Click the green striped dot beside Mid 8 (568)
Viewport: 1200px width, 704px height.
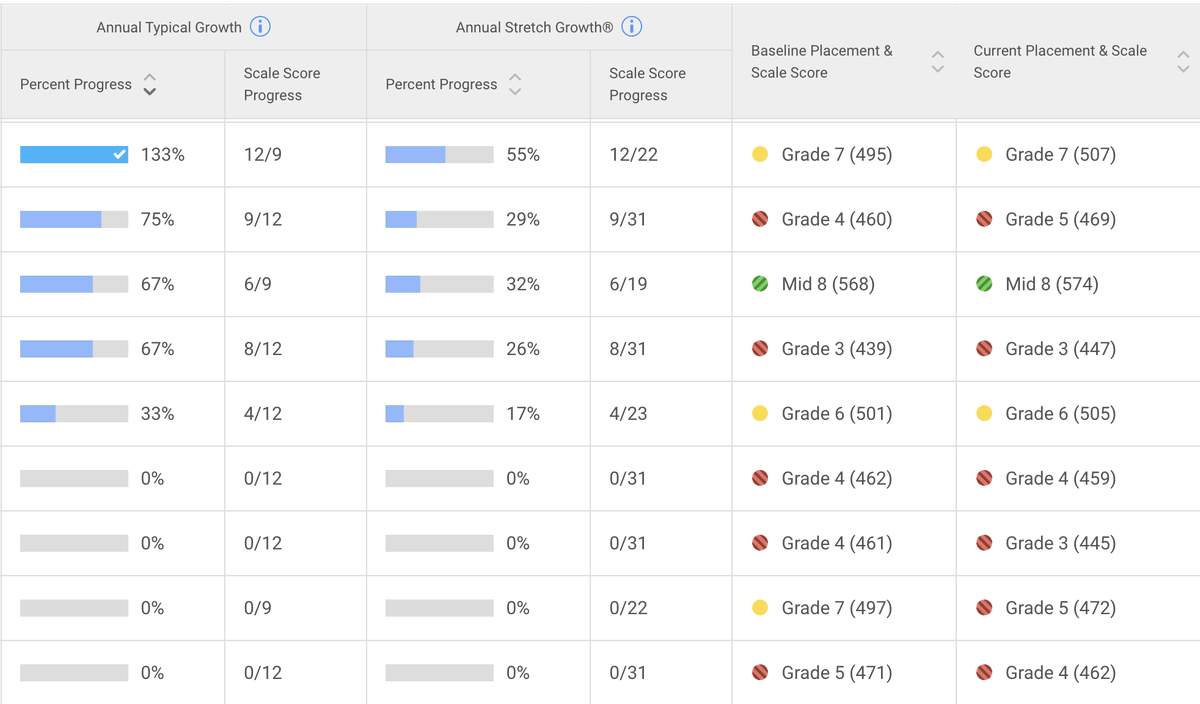[760, 284]
